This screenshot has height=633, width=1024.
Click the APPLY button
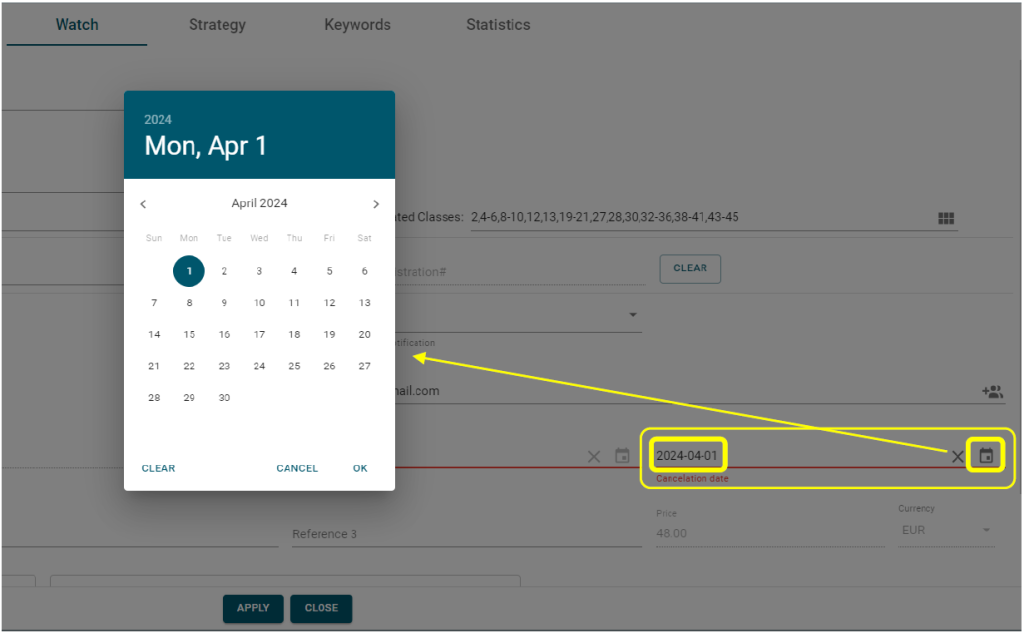point(253,608)
